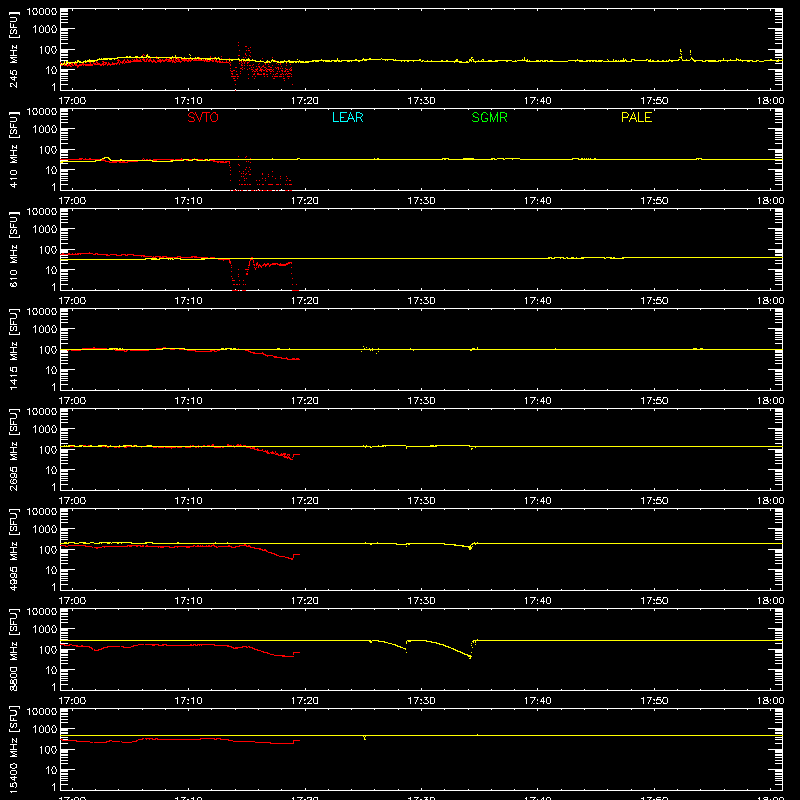The height and width of the screenshot is (800, 800).
Task: Click 18:00 tick label under 8800 MHz plot
Action: click(x=770, y=701)
